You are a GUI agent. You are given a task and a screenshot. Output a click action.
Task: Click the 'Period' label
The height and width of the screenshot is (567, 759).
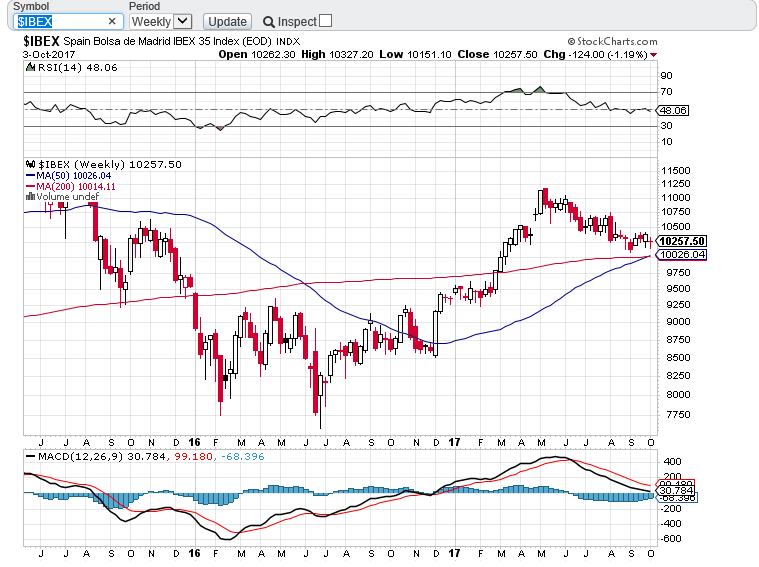(x=144, y=6)
